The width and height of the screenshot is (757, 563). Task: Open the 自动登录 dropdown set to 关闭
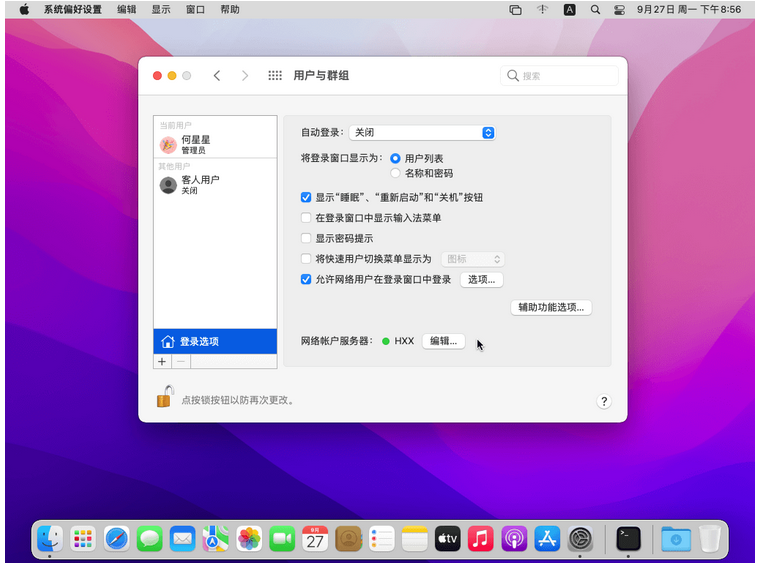pyautogui.click(x=422, y=132)
